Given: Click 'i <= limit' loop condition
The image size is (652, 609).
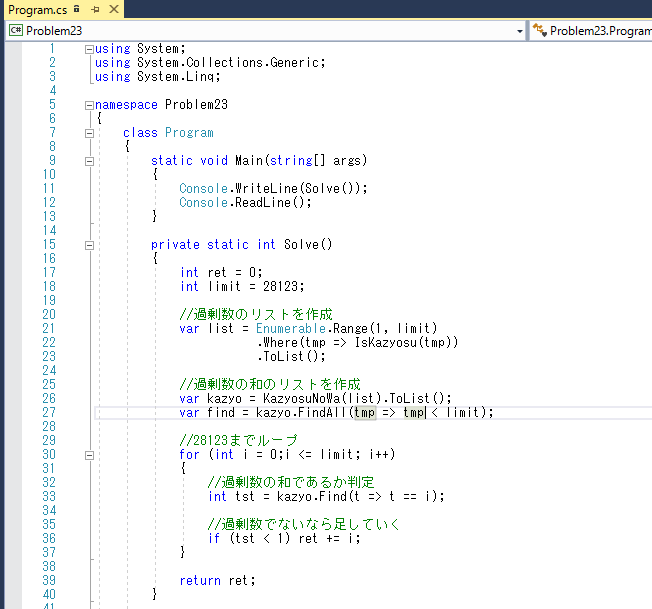Looking at the screenshot, I should tap(319, 454).
